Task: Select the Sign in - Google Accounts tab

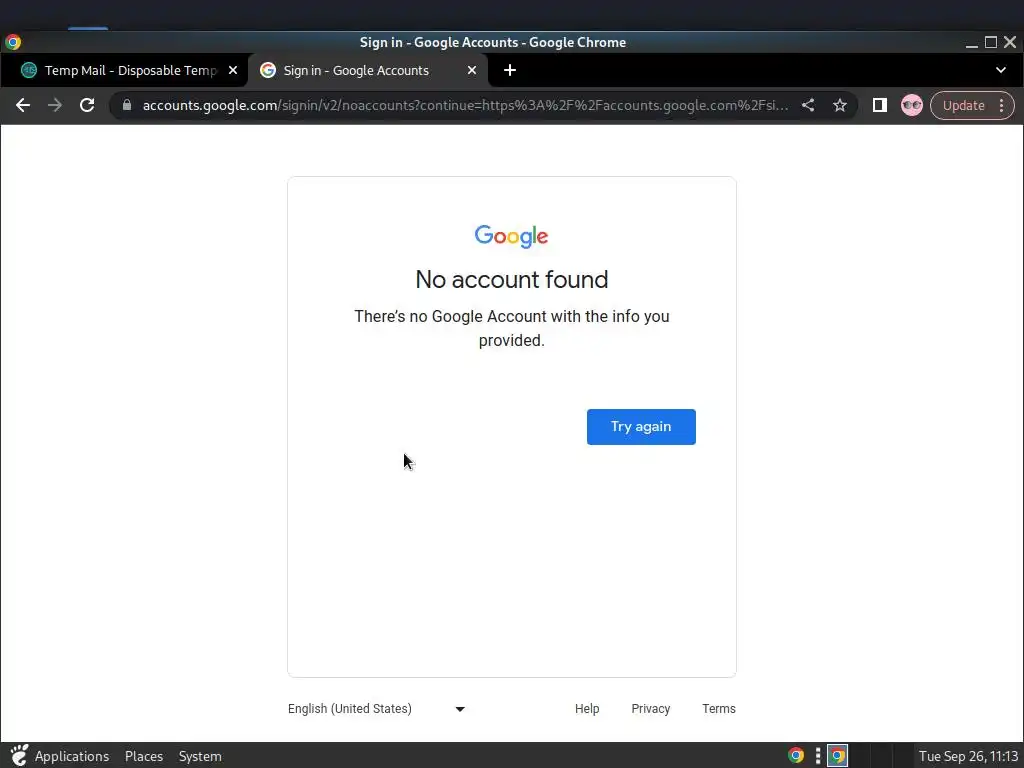Action: (x=369, y=70)
